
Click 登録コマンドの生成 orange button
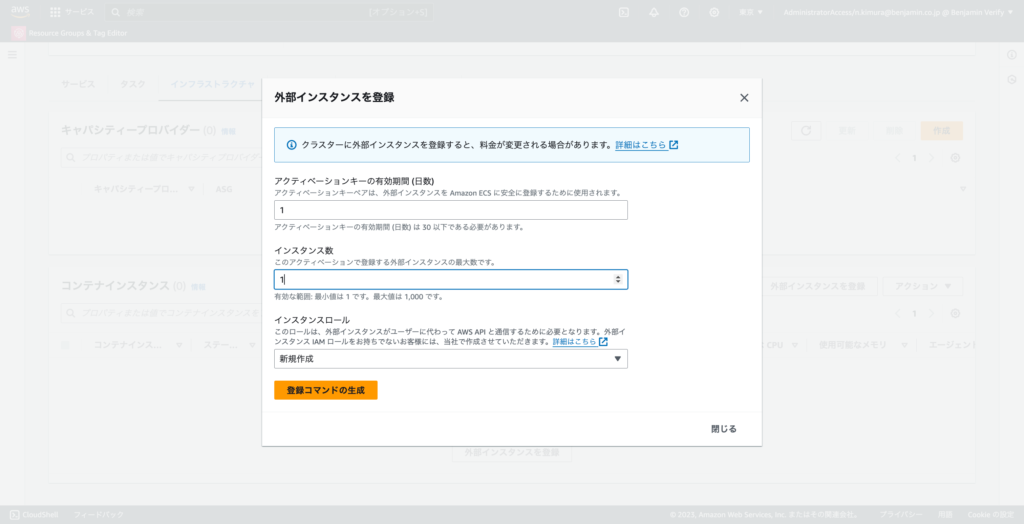tap(326, 390)
